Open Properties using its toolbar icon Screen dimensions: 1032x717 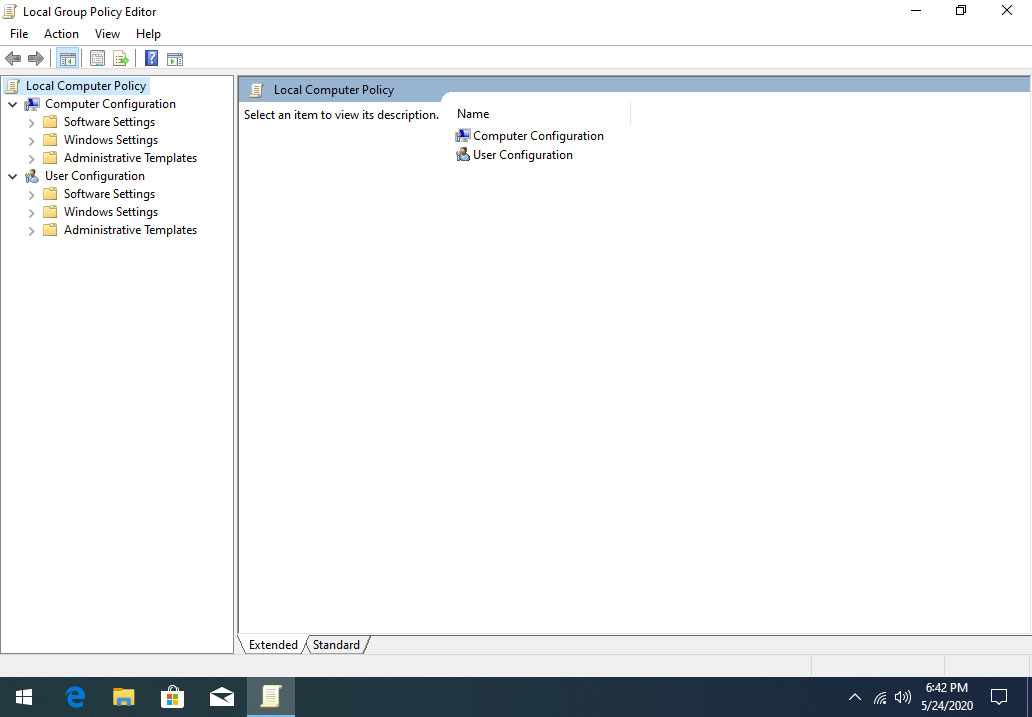tap(97, 58)
